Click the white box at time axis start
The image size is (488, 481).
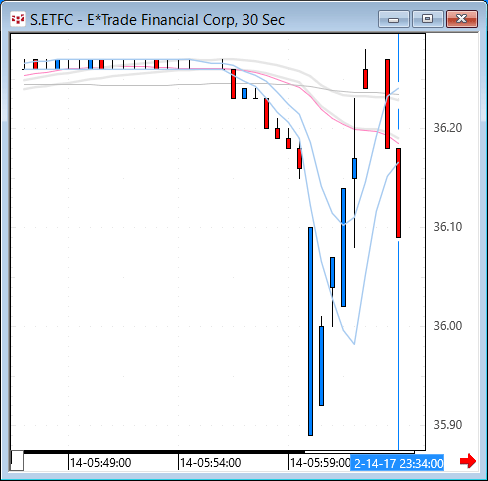pos(17,461)
